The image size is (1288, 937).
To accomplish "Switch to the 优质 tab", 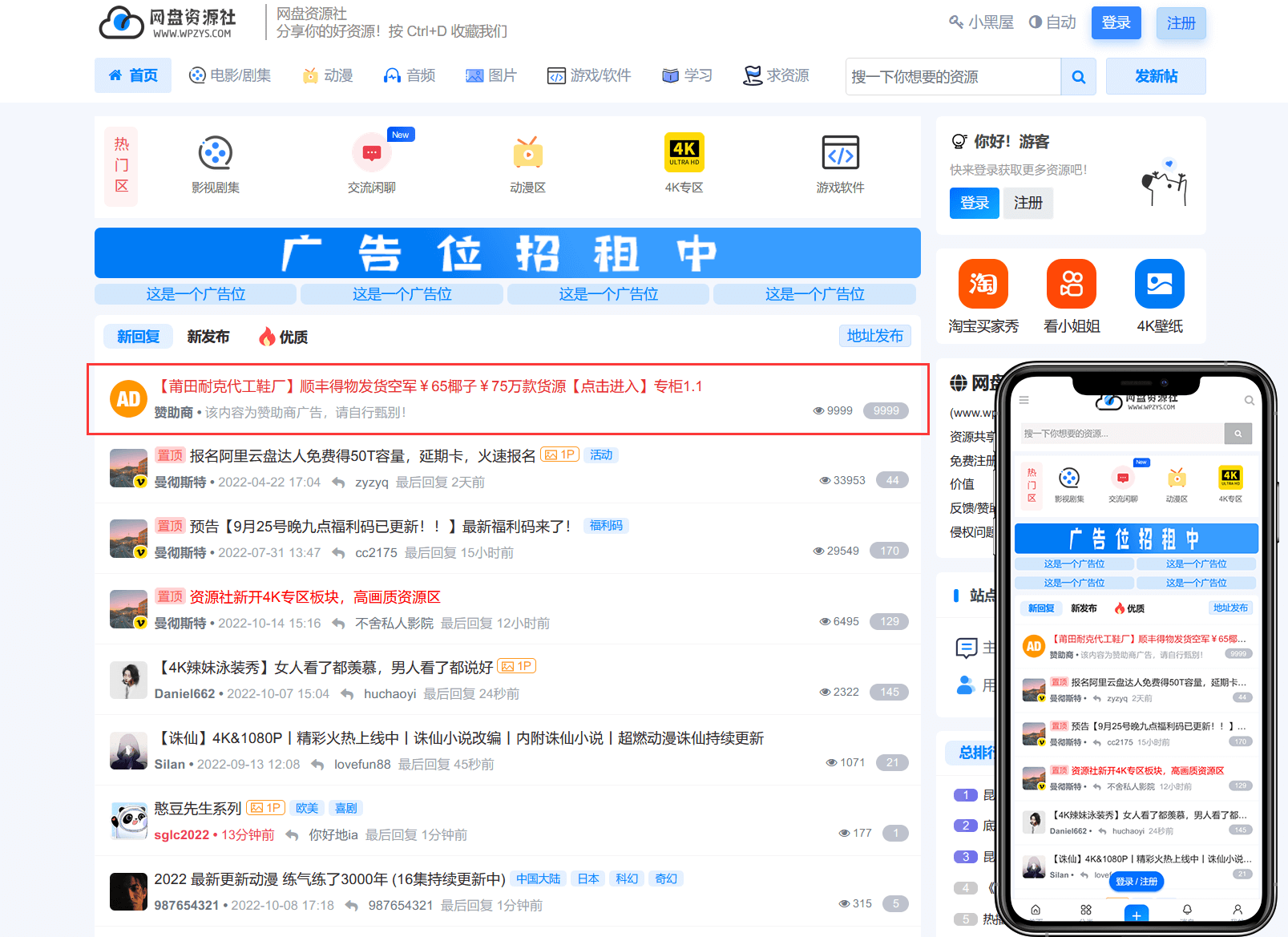I will (284, 337).
